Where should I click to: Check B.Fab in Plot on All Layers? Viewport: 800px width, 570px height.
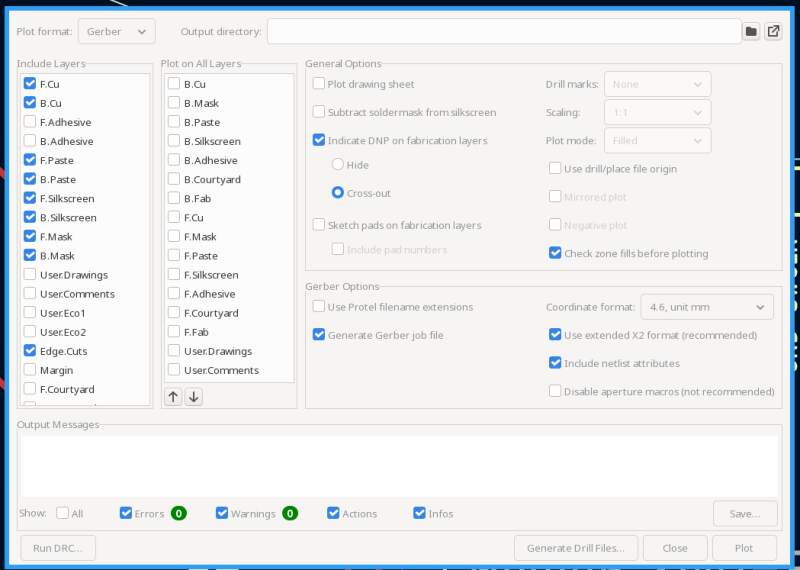pos(174,198)
